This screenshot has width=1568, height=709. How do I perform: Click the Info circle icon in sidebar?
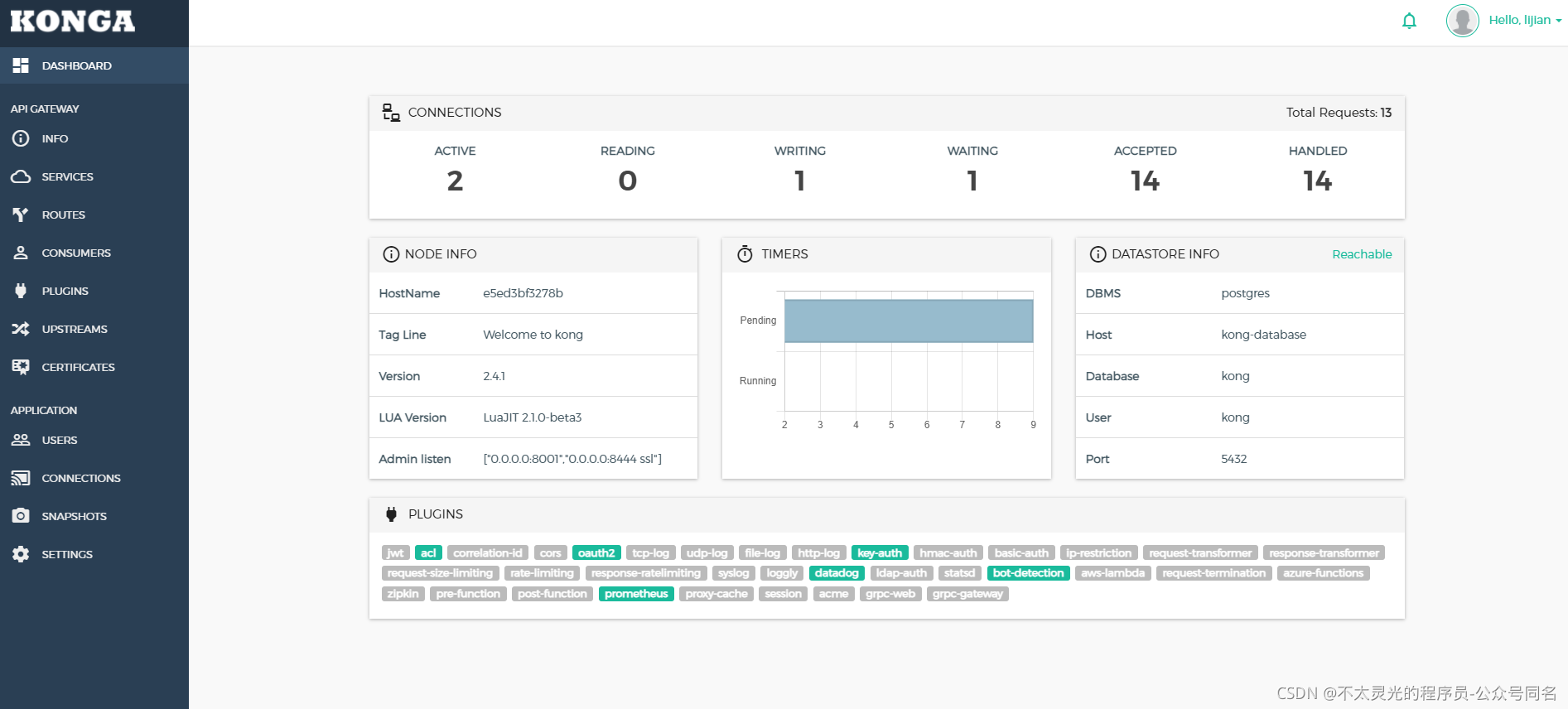pyautogui.click(x=21, y=138)
